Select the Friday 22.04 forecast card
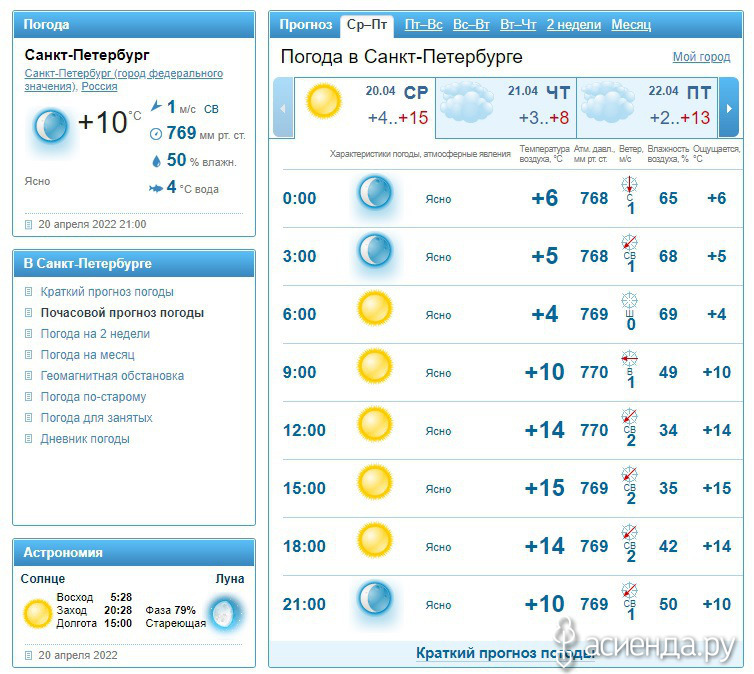 point(647,108)
